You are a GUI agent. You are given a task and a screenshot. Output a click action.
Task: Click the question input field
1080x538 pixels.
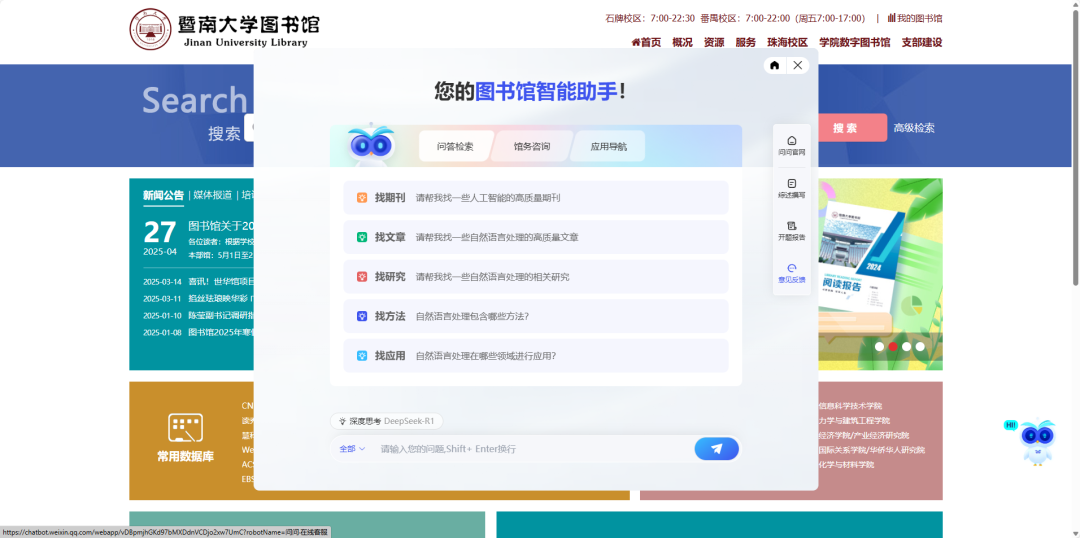(530, 449)
